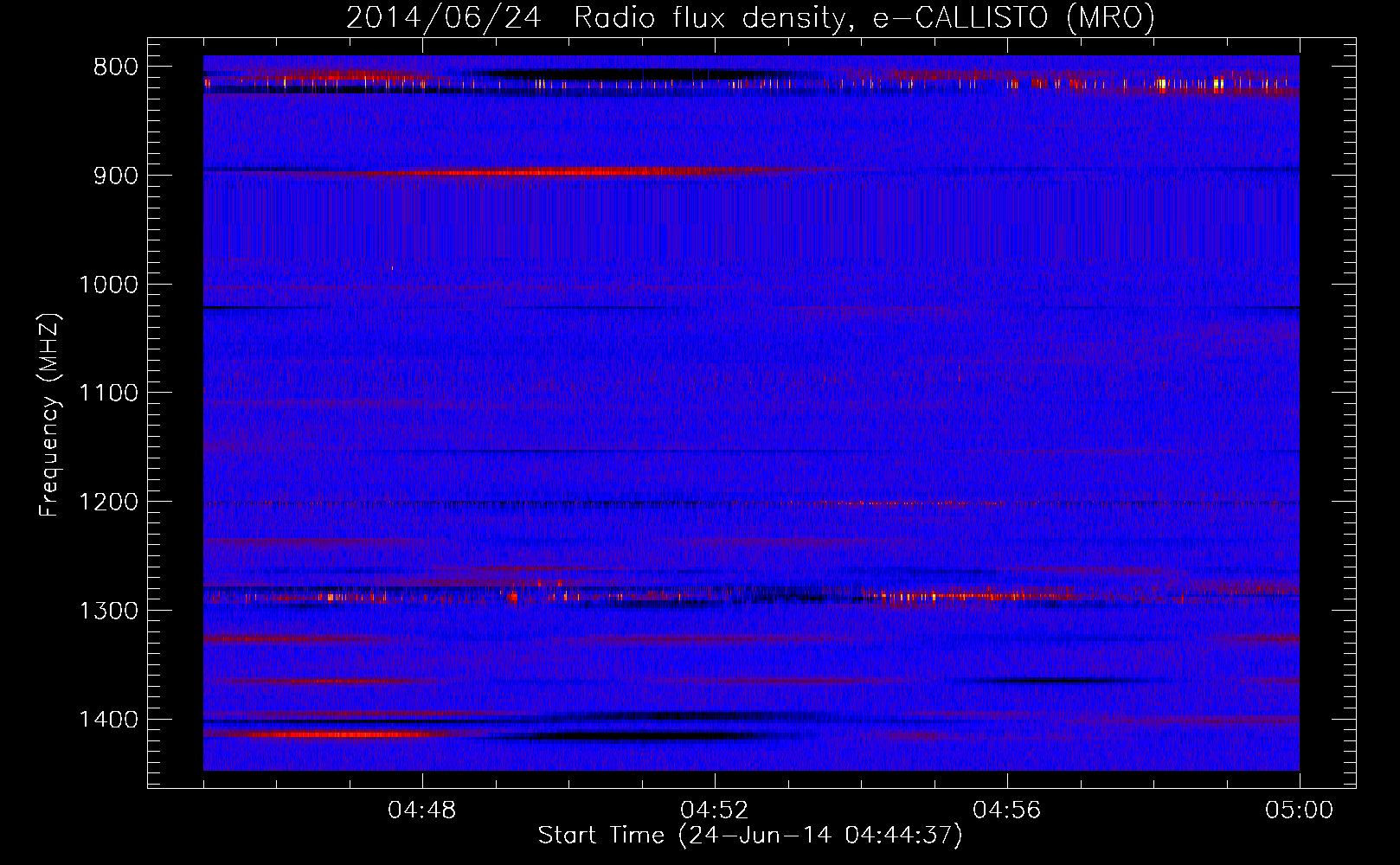Click the 'Frequency (MHZ)' axis label
The height and width of the screenshot is (865, 1400).
tap(49, 415)
